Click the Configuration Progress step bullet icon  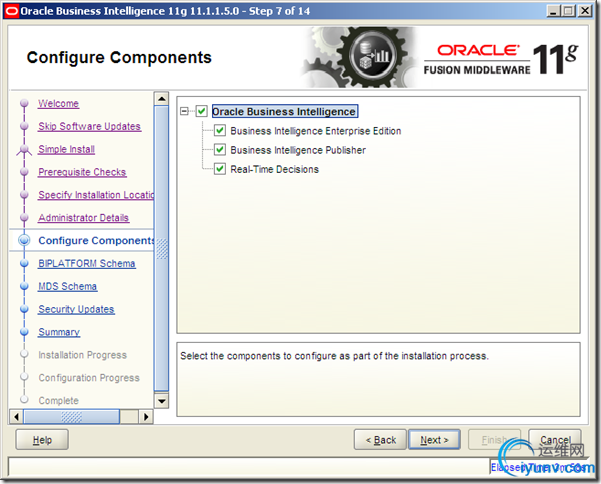pos(24,377)
